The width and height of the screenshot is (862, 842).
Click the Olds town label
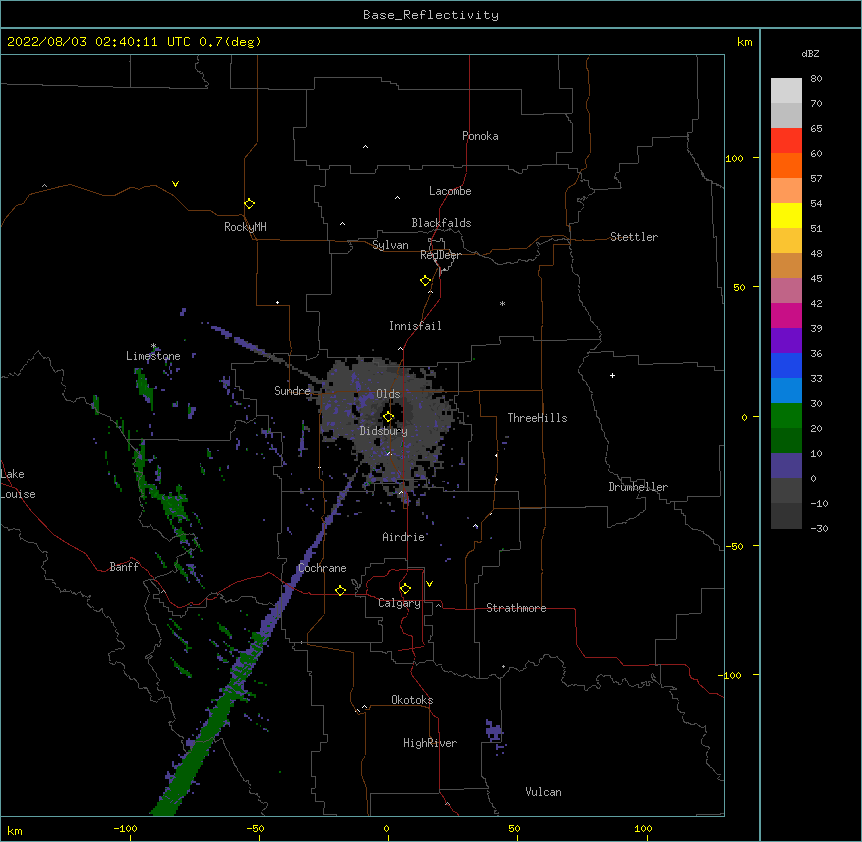[388, 394]
